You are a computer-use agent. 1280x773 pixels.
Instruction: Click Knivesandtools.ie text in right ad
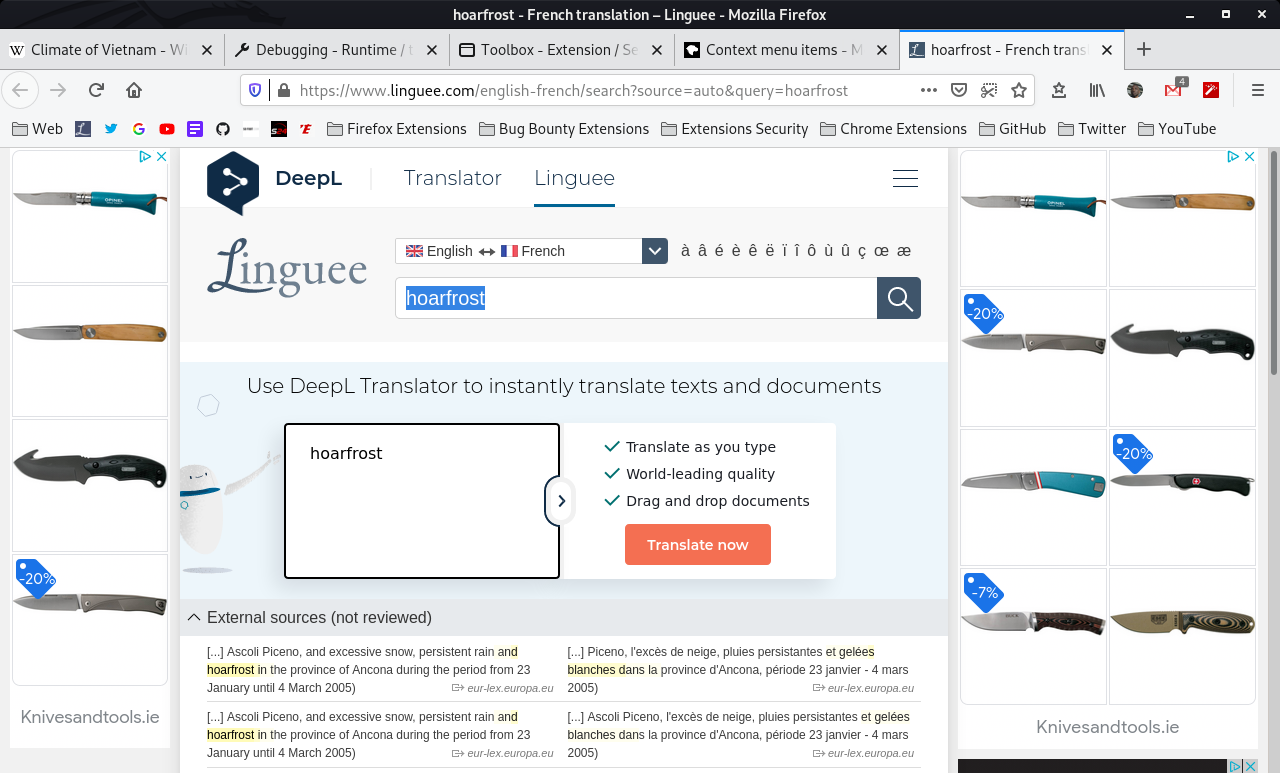[1107, 727]
